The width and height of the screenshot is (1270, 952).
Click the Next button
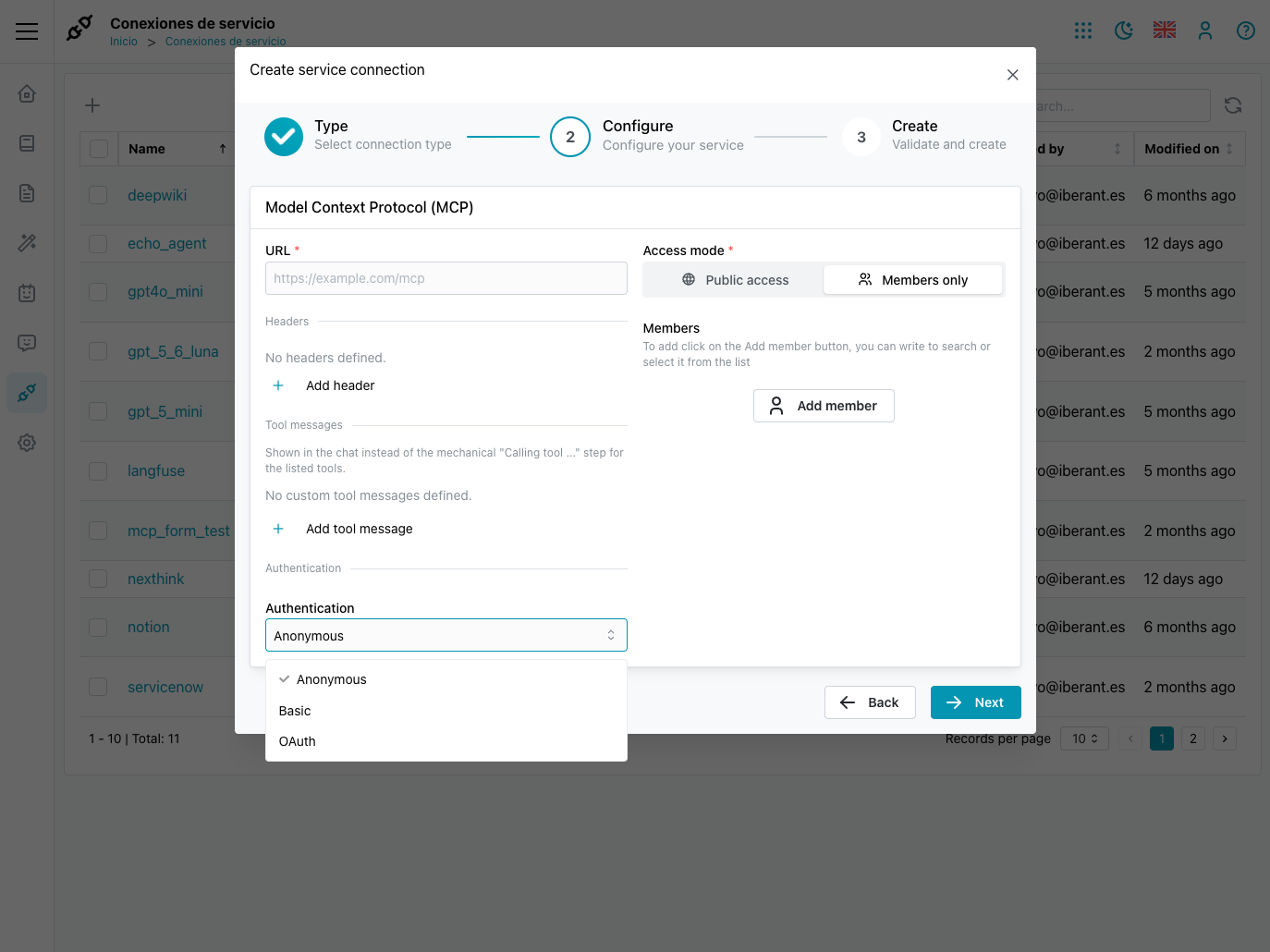click(x=976, y=702)
